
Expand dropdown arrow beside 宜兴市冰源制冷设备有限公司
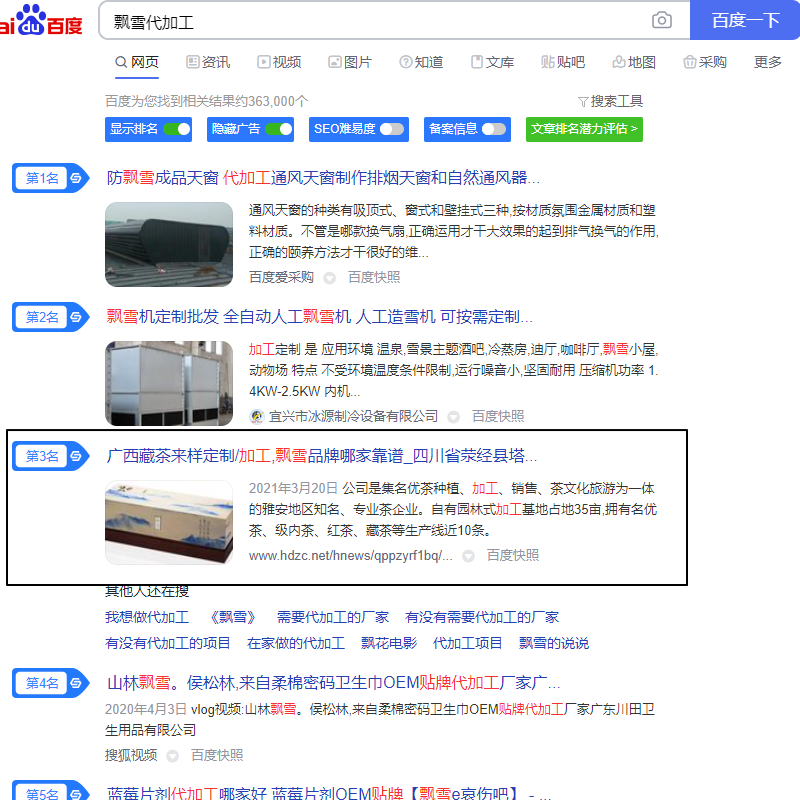point(453,417)
